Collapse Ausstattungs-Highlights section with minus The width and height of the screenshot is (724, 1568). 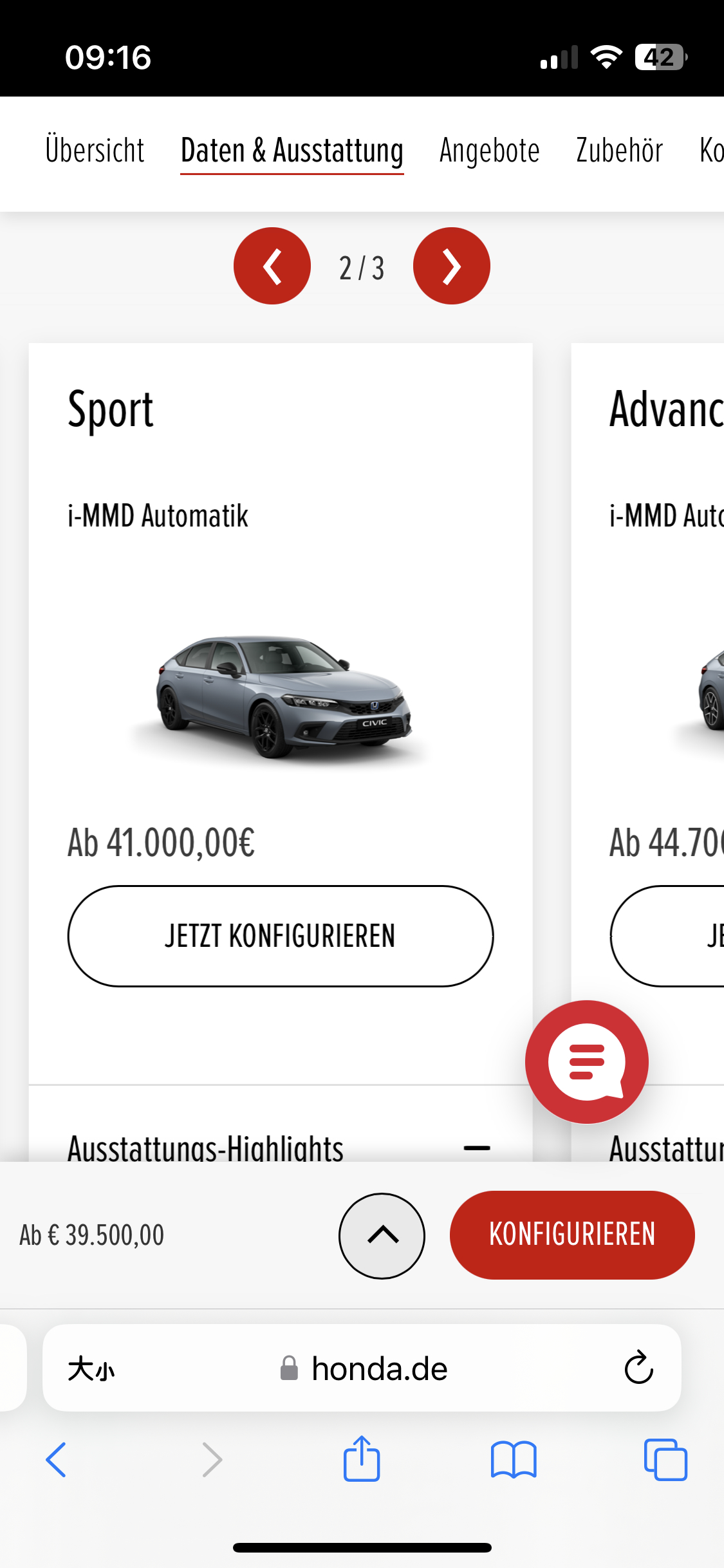477,1148
